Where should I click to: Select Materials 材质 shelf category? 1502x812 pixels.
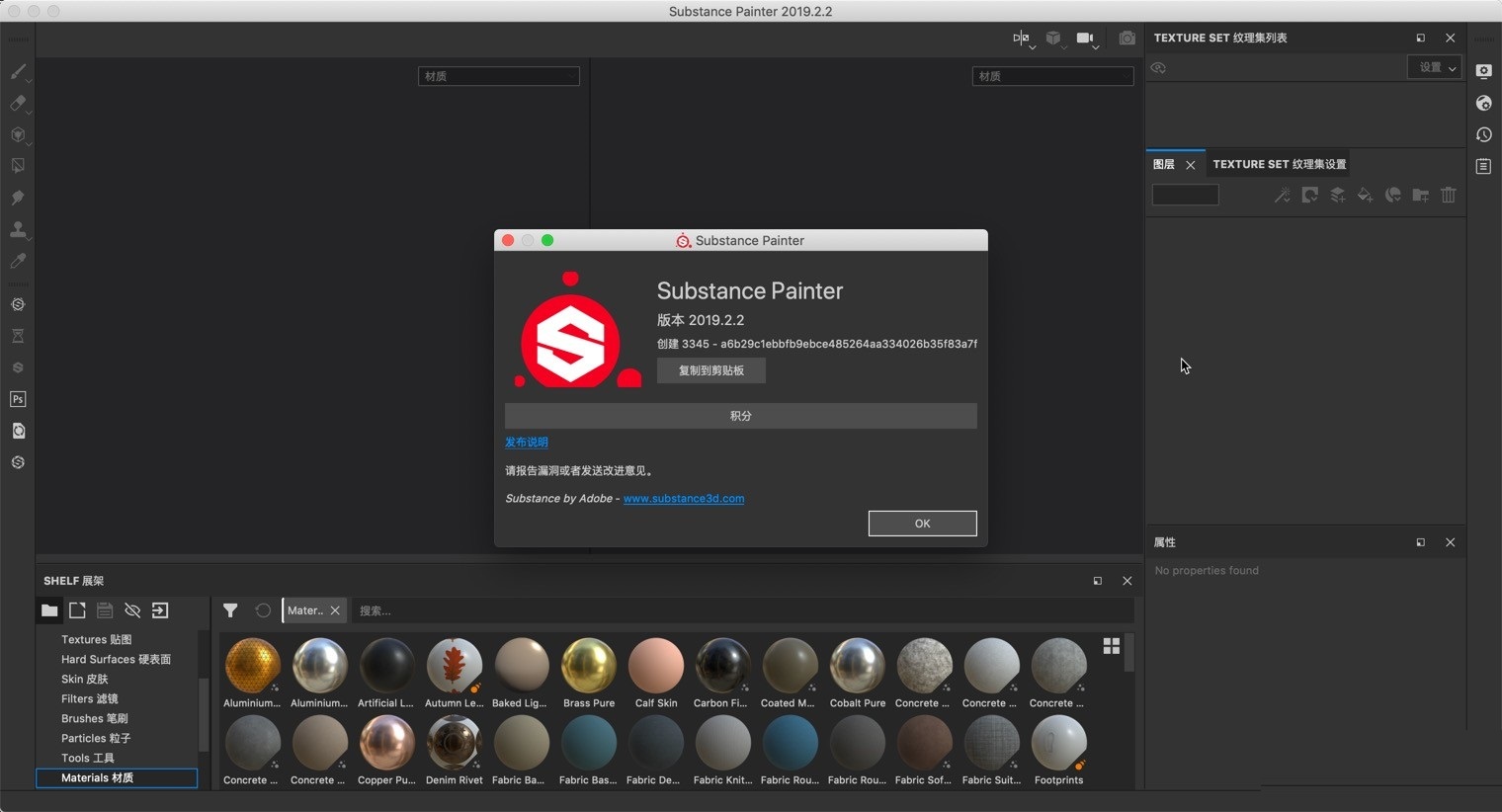coord(117,777)
